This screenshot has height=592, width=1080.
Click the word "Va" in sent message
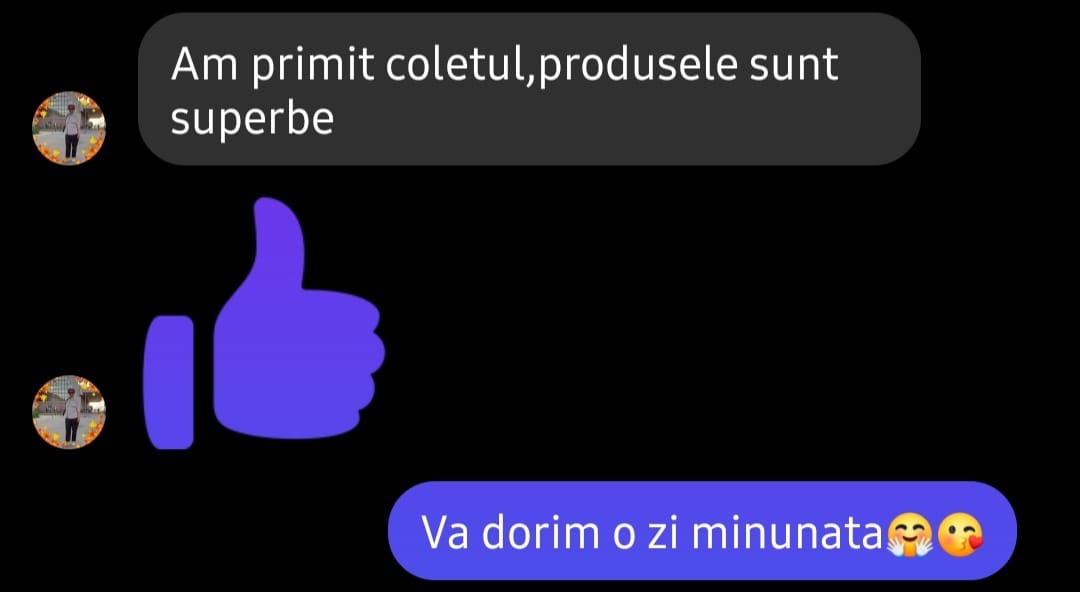(446, 533)
